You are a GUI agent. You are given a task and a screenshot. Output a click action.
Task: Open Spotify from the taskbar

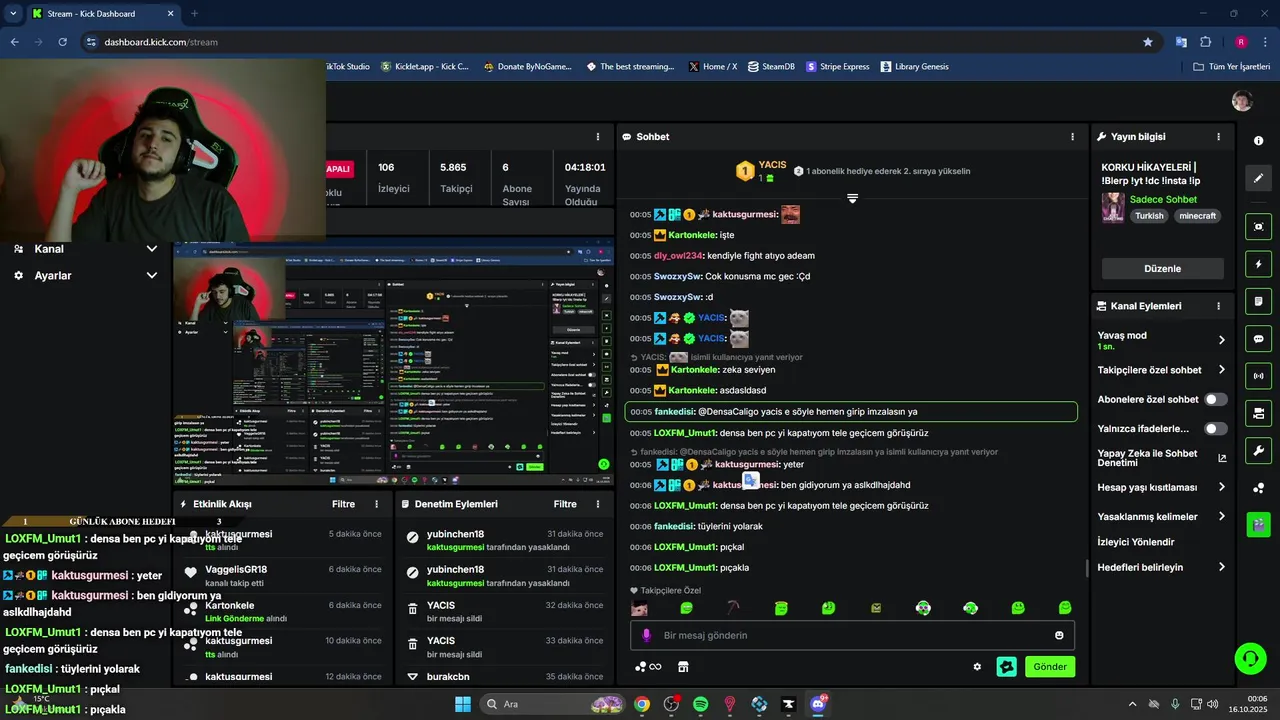coord(700,704)
